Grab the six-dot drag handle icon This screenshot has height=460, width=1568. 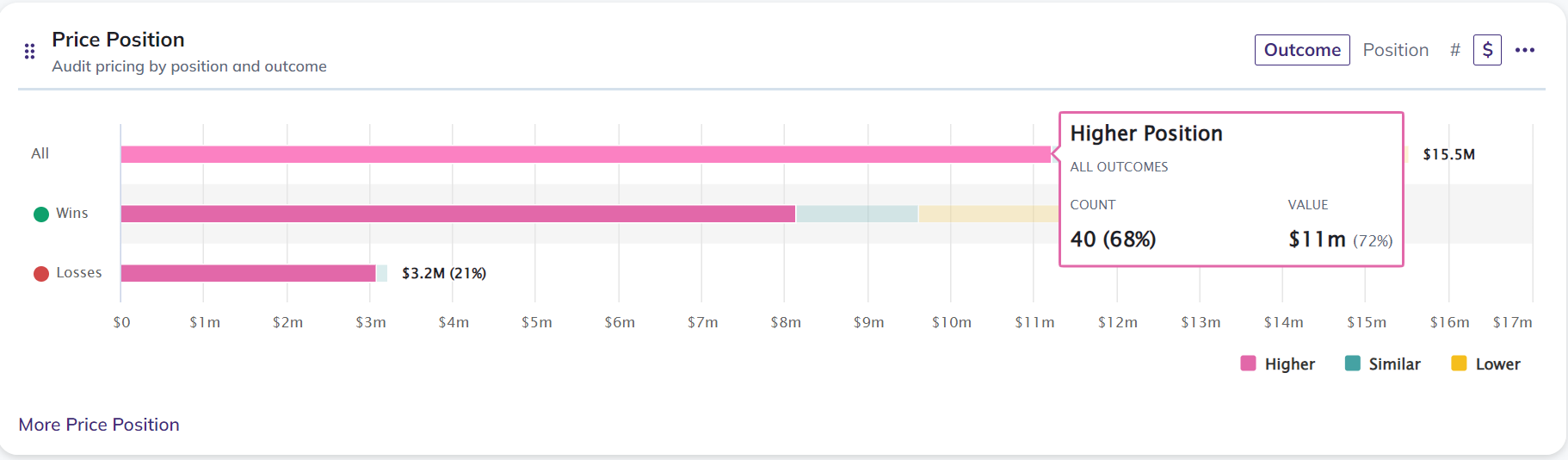29,52
